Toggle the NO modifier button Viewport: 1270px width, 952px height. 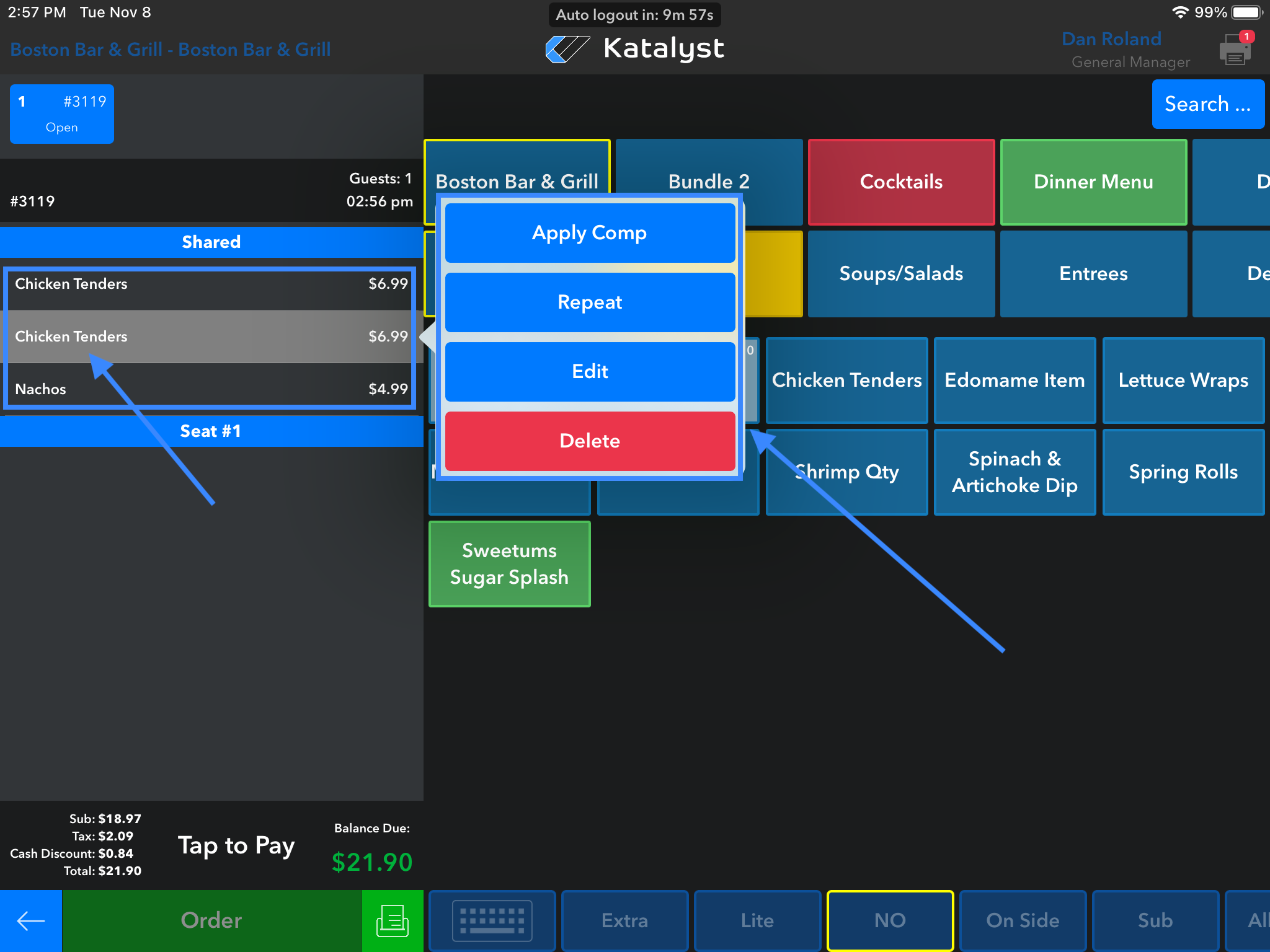click(890, 920)
